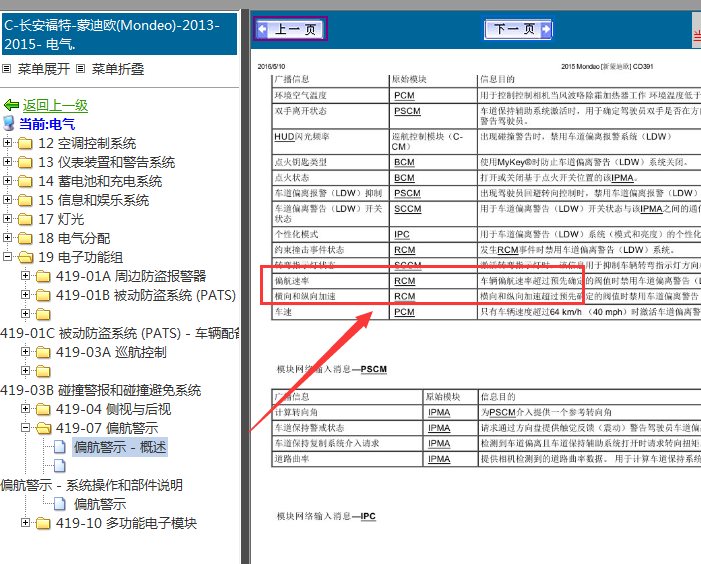This screenshot has width=701, height=564.
Task: Click title C-长安福特-蒙迪欧(Mondeo) header
Action: coord(119,34)
